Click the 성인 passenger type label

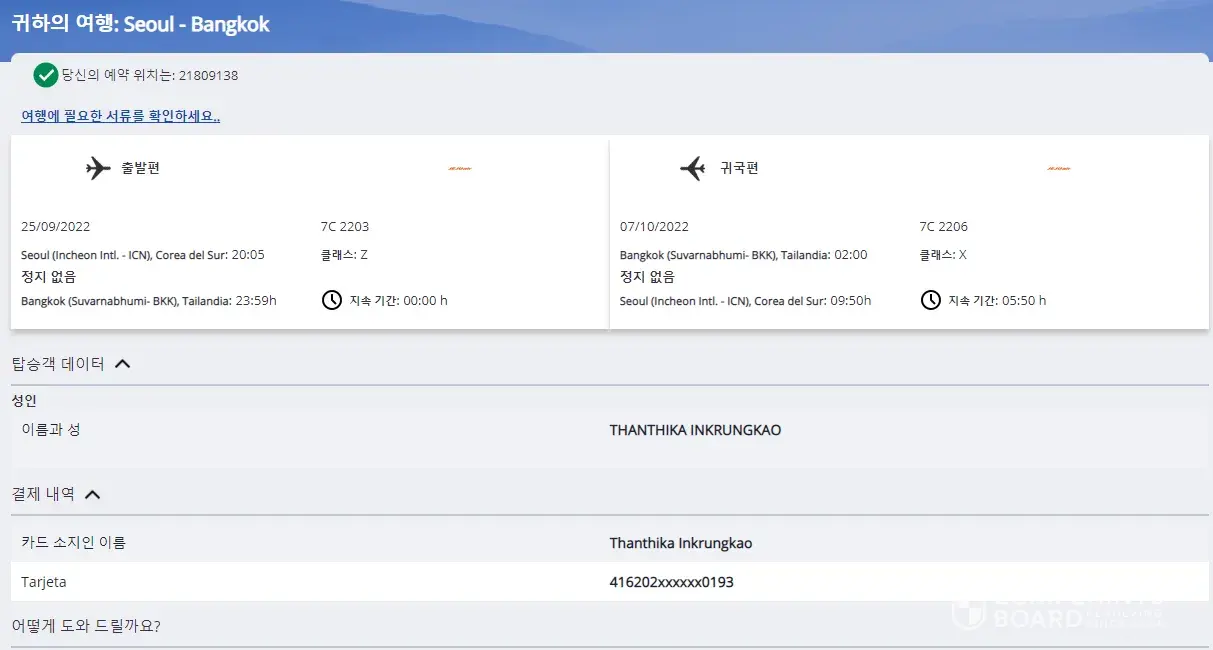click(x=24, y=401)
